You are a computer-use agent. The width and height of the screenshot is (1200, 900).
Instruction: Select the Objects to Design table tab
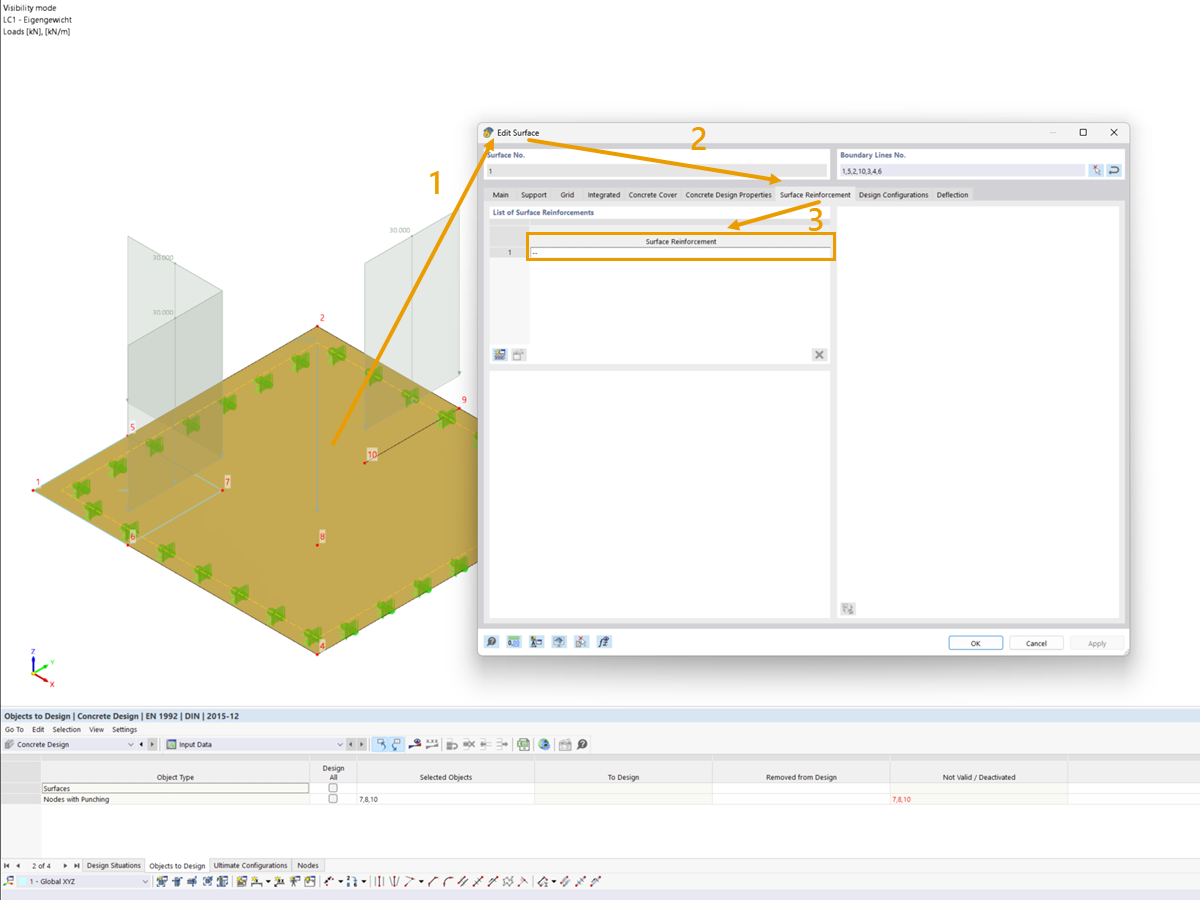click(x=177, y=865)
